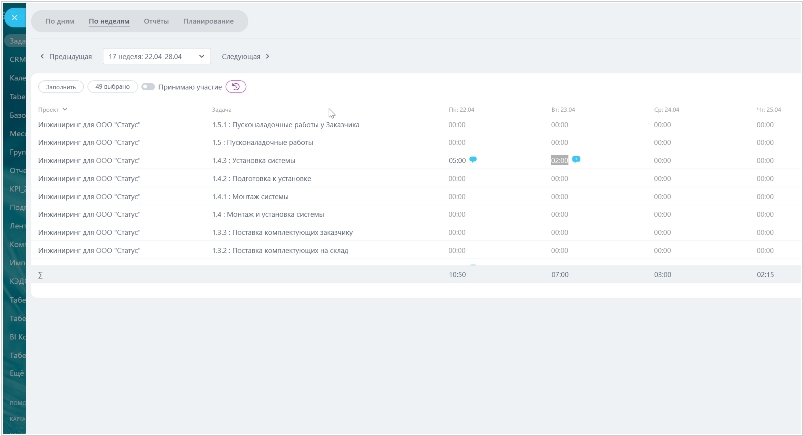Click Monday 00:00 cell for task 1.3.3
Image resolution: width=803 pixels, height=436 pixels.
[x=457, y=232]
